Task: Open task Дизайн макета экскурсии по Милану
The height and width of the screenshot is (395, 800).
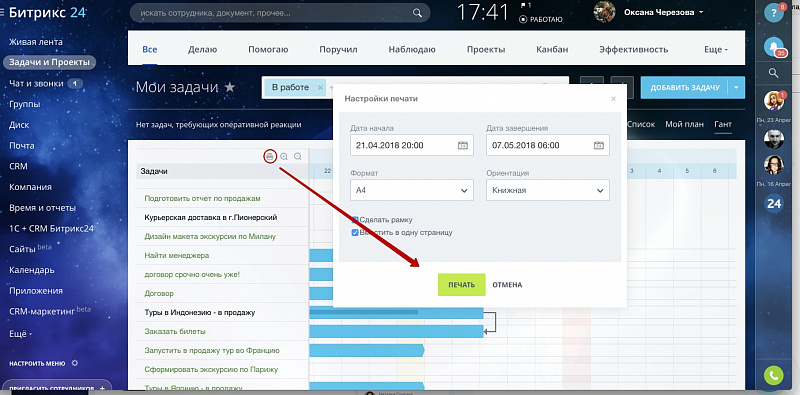Action: (210, 236)
